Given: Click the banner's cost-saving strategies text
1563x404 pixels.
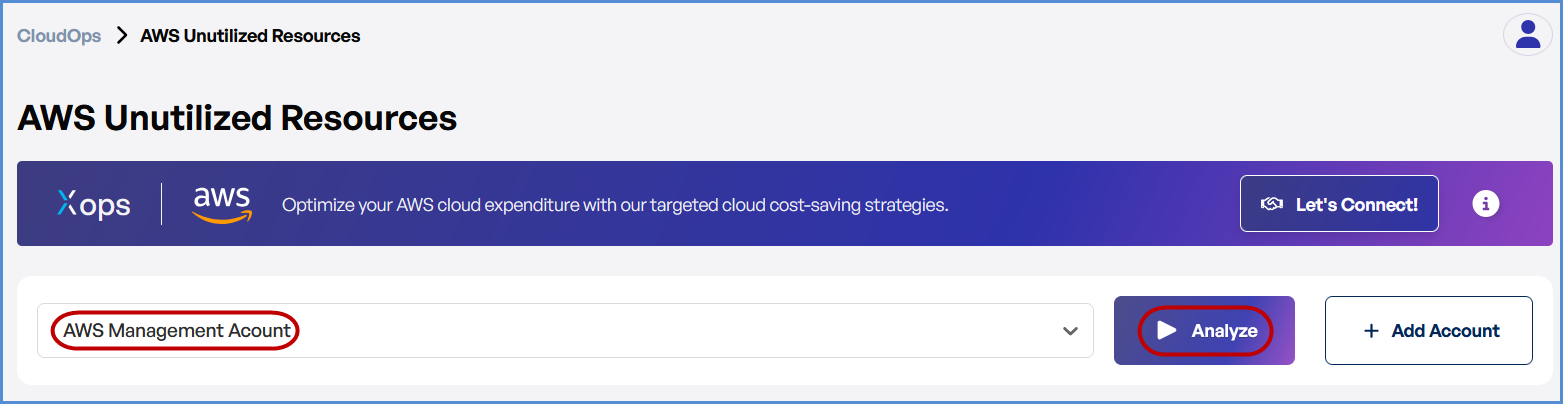Looking at the screenshot, I should coord(614,206).
